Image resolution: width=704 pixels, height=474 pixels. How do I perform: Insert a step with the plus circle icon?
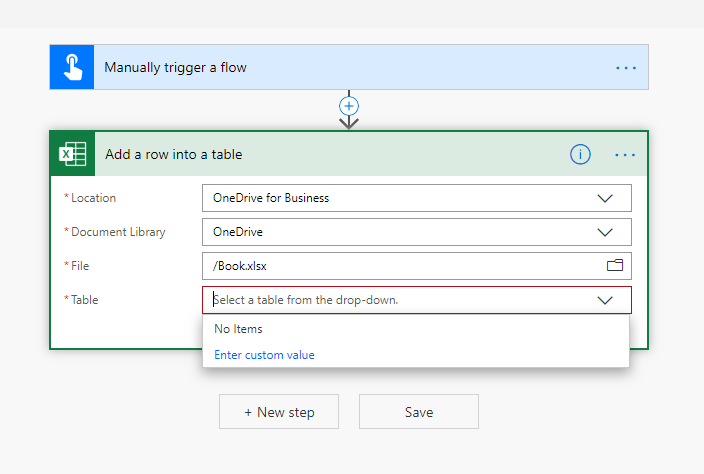point(349,106)
